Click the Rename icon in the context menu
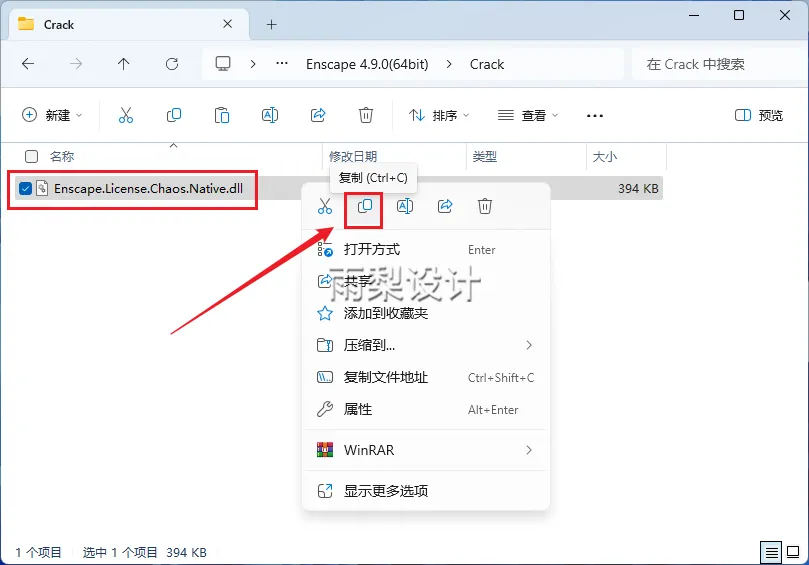 (404, 206)
